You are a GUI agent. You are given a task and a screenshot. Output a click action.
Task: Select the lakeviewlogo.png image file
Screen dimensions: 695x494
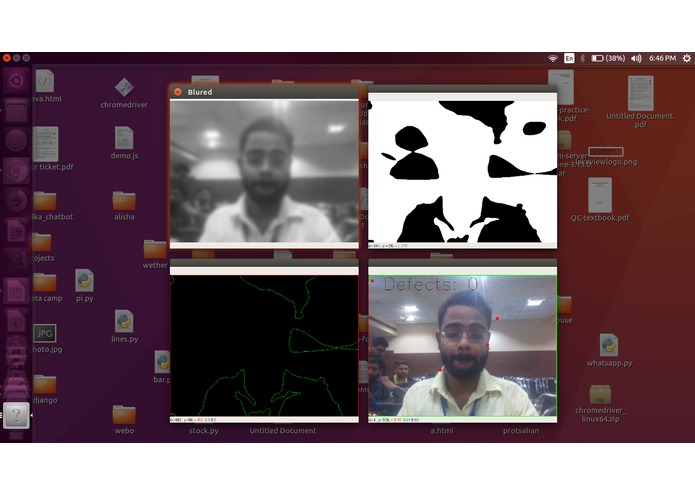[x=606, y=157]
